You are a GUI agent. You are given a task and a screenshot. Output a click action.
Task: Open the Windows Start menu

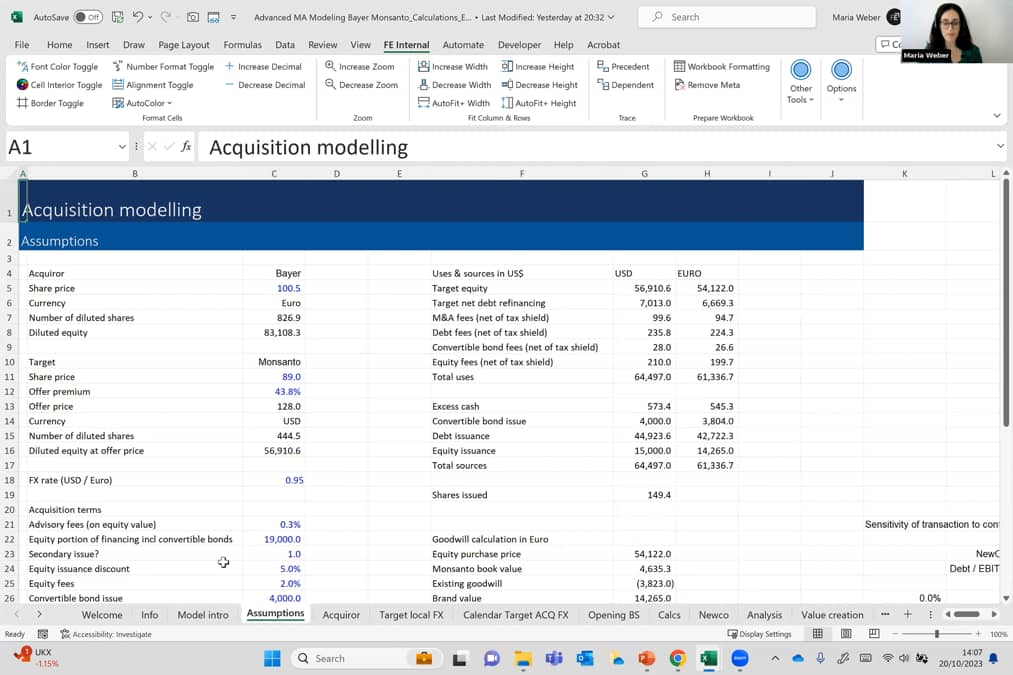coord(272,658)
